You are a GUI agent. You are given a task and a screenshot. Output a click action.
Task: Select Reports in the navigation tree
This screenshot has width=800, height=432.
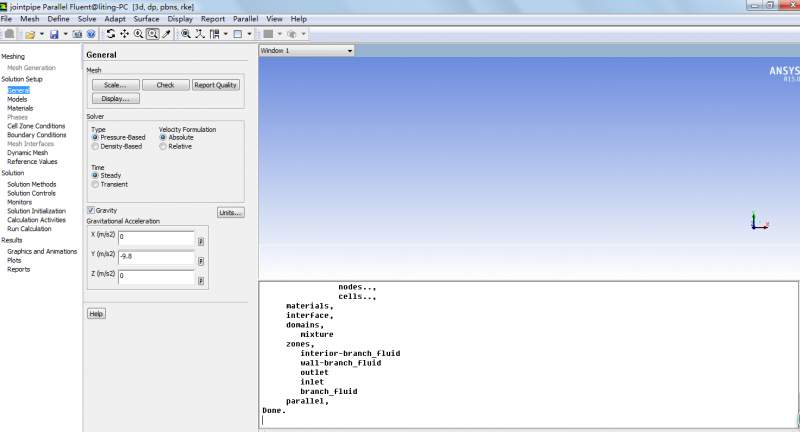point(18,269)
